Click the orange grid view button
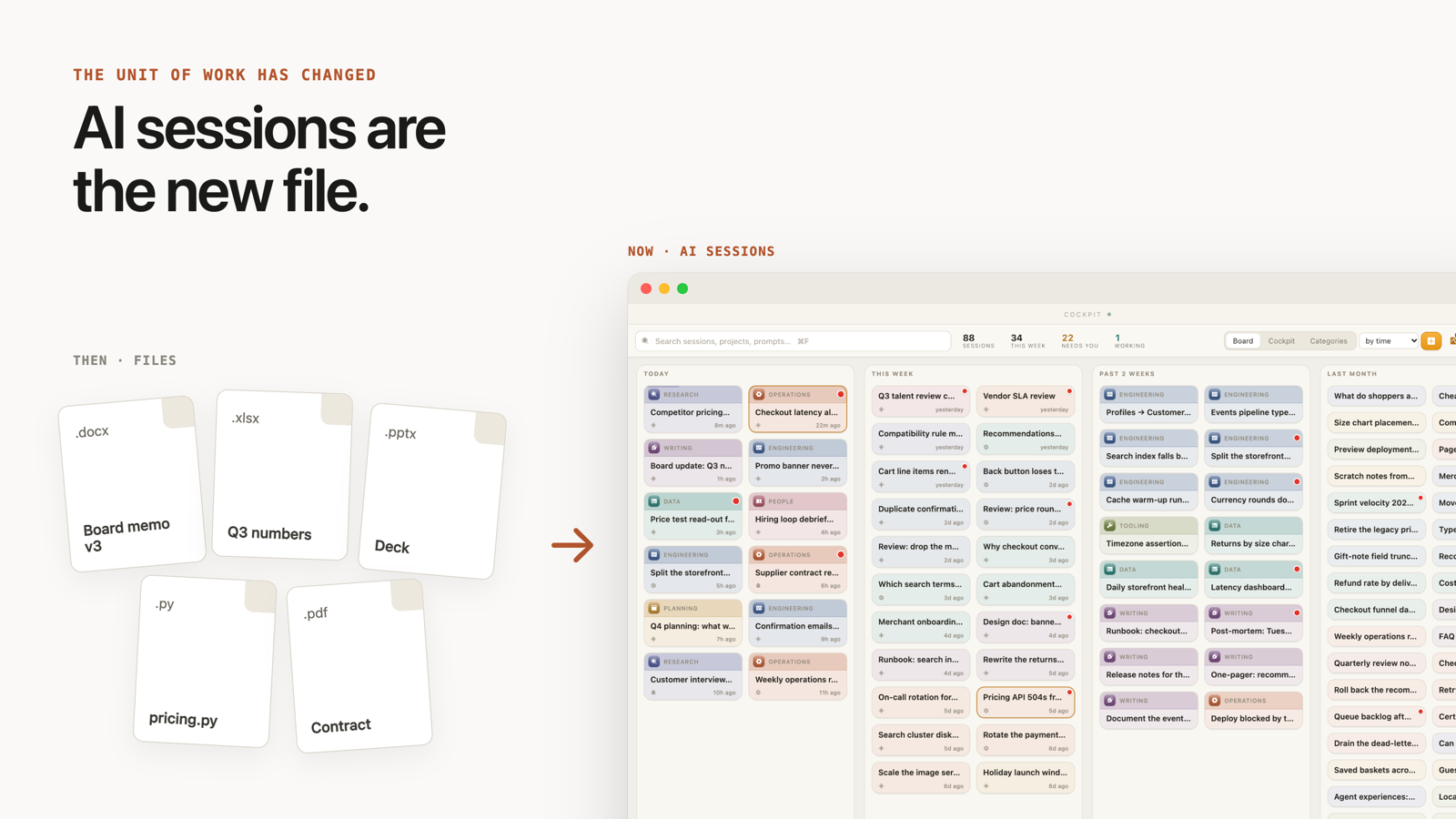This screenshot has height=819, width=1456. coord(1431,341)
